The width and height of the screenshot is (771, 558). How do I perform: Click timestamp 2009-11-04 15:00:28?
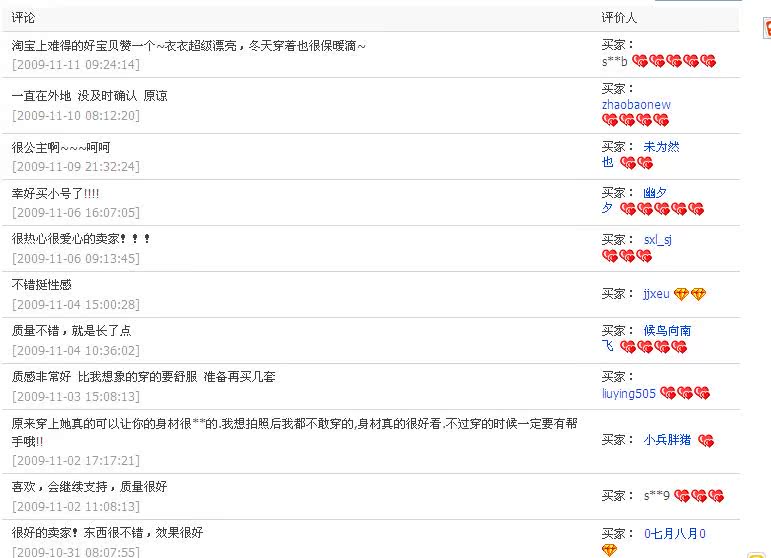[76, 305]
